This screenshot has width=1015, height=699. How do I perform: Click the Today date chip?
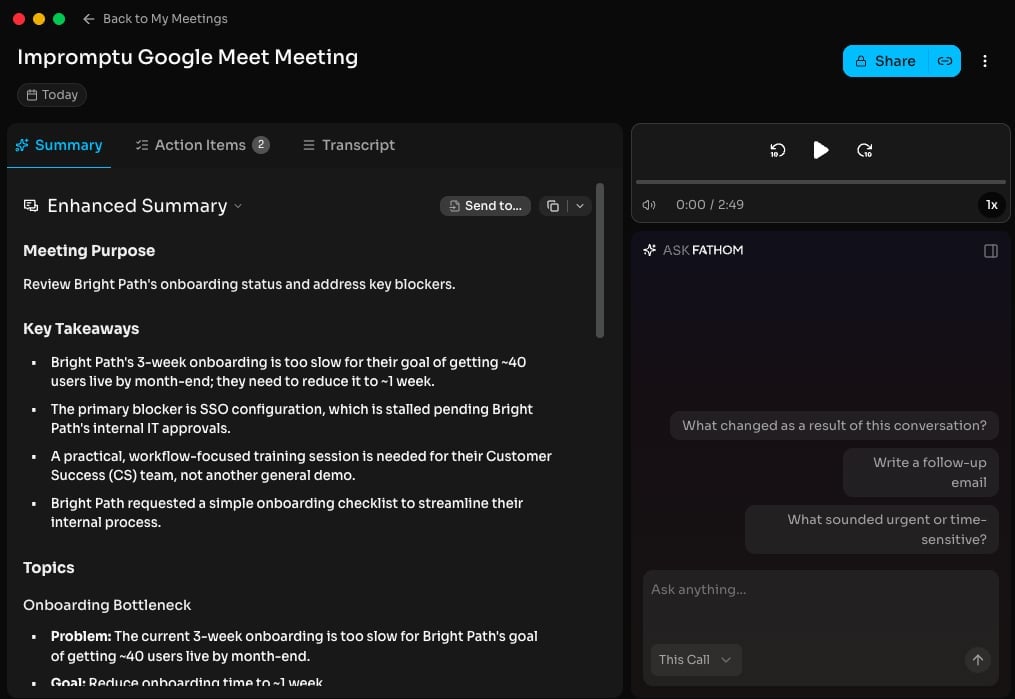pos(52,94)
